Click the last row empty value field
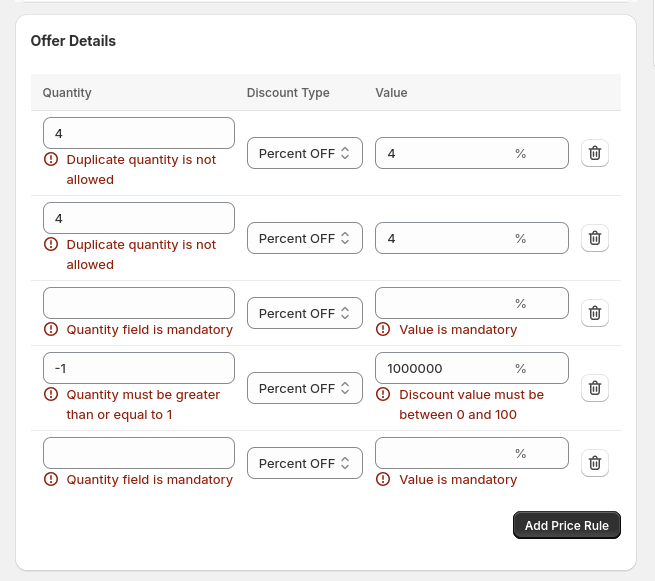The image size is (655, 581). 445,453
